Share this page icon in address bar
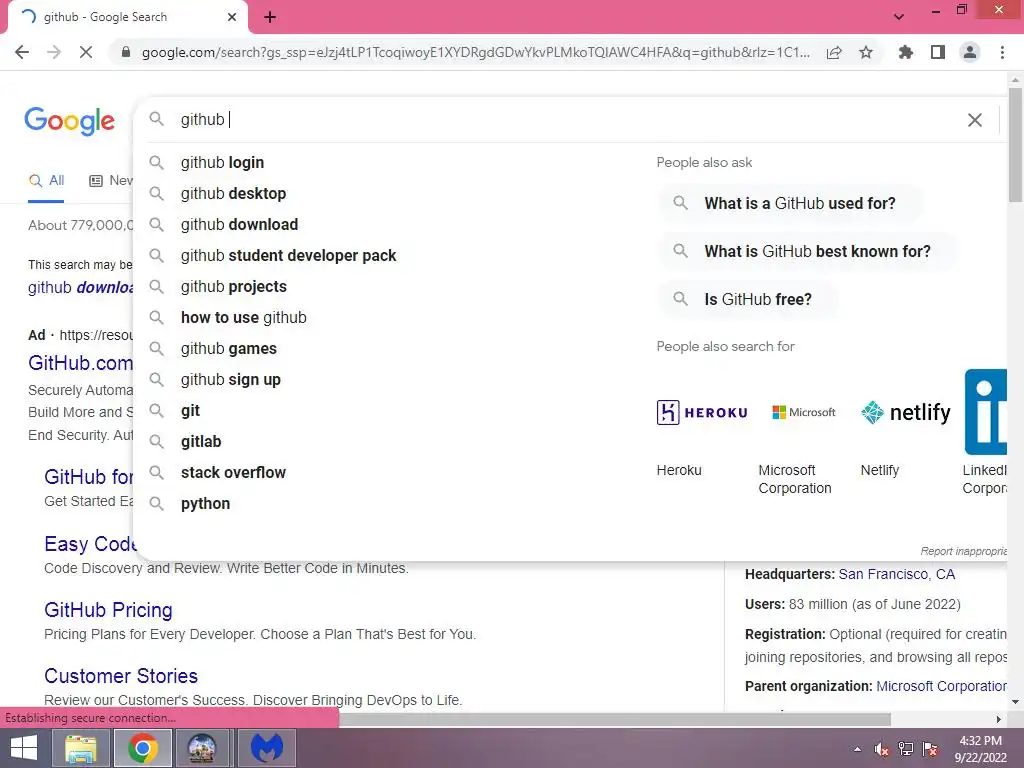1024x768 pixels. [x=834, y=52]
